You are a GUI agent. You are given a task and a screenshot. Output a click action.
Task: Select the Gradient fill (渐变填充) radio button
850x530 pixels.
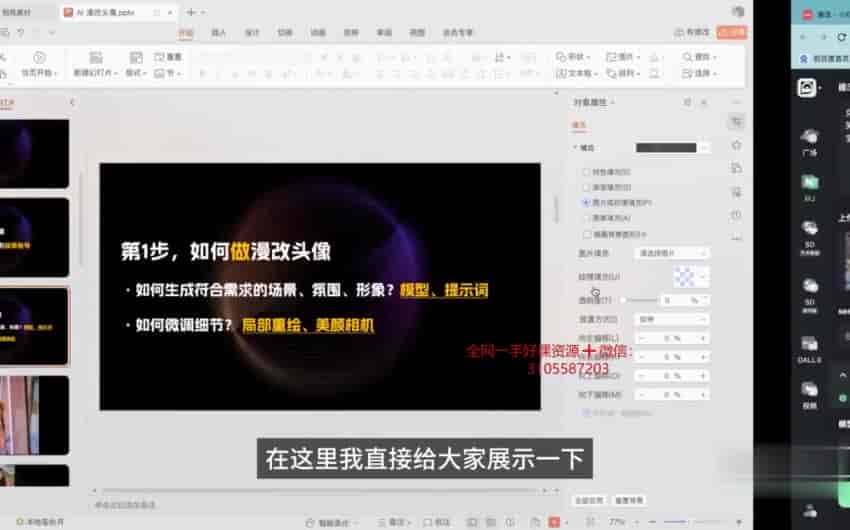coord(585,187)
